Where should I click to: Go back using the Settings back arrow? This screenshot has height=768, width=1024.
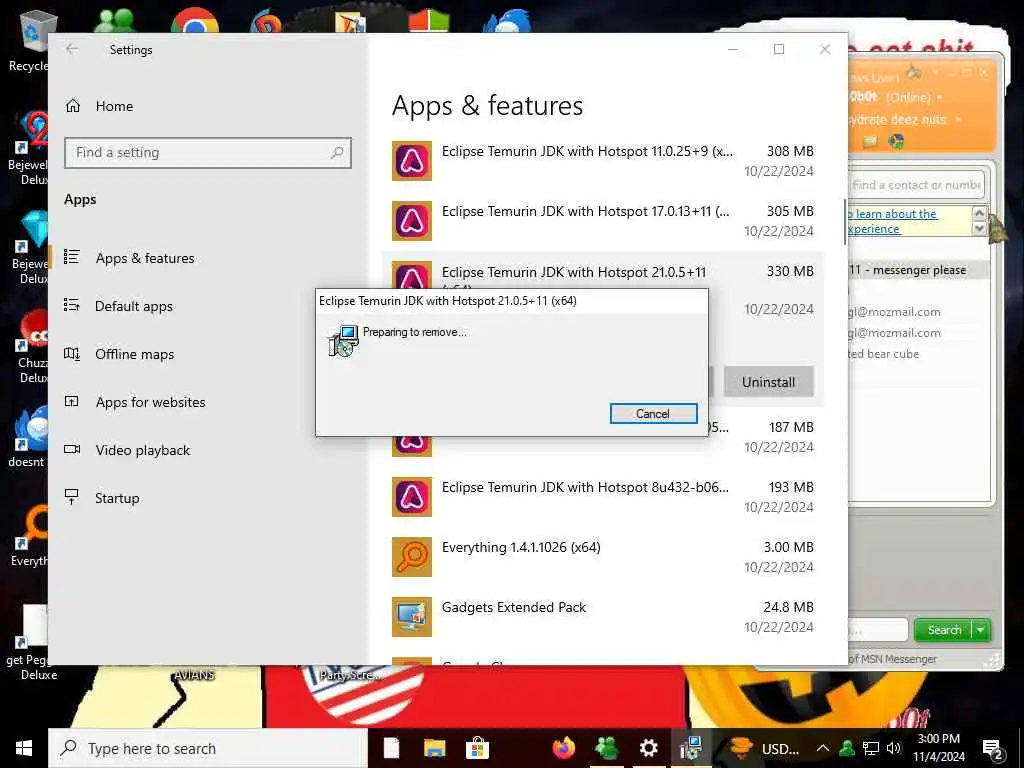pyautogui.click(x=72, y=49)
